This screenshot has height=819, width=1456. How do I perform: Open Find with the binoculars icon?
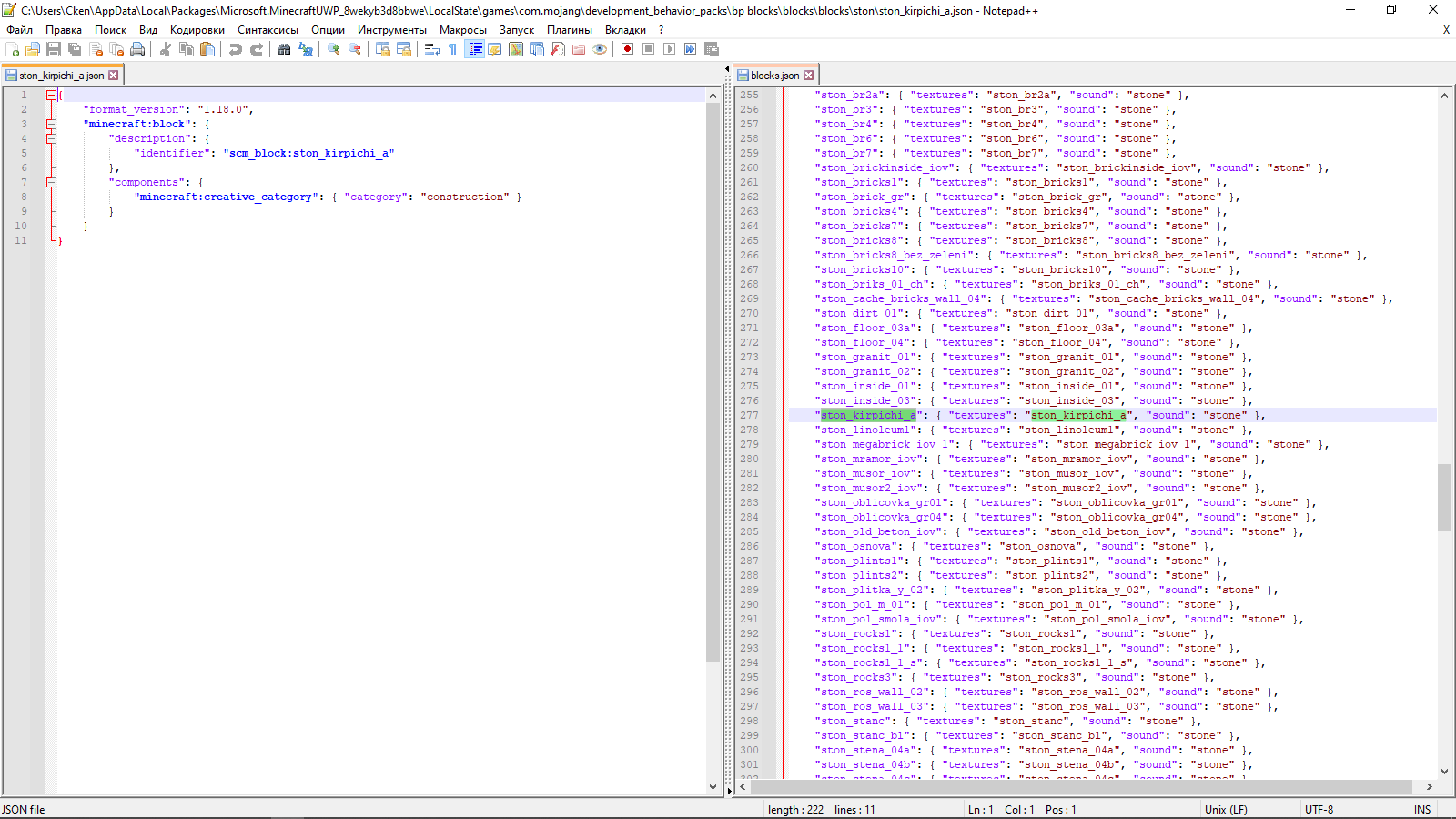284,49
